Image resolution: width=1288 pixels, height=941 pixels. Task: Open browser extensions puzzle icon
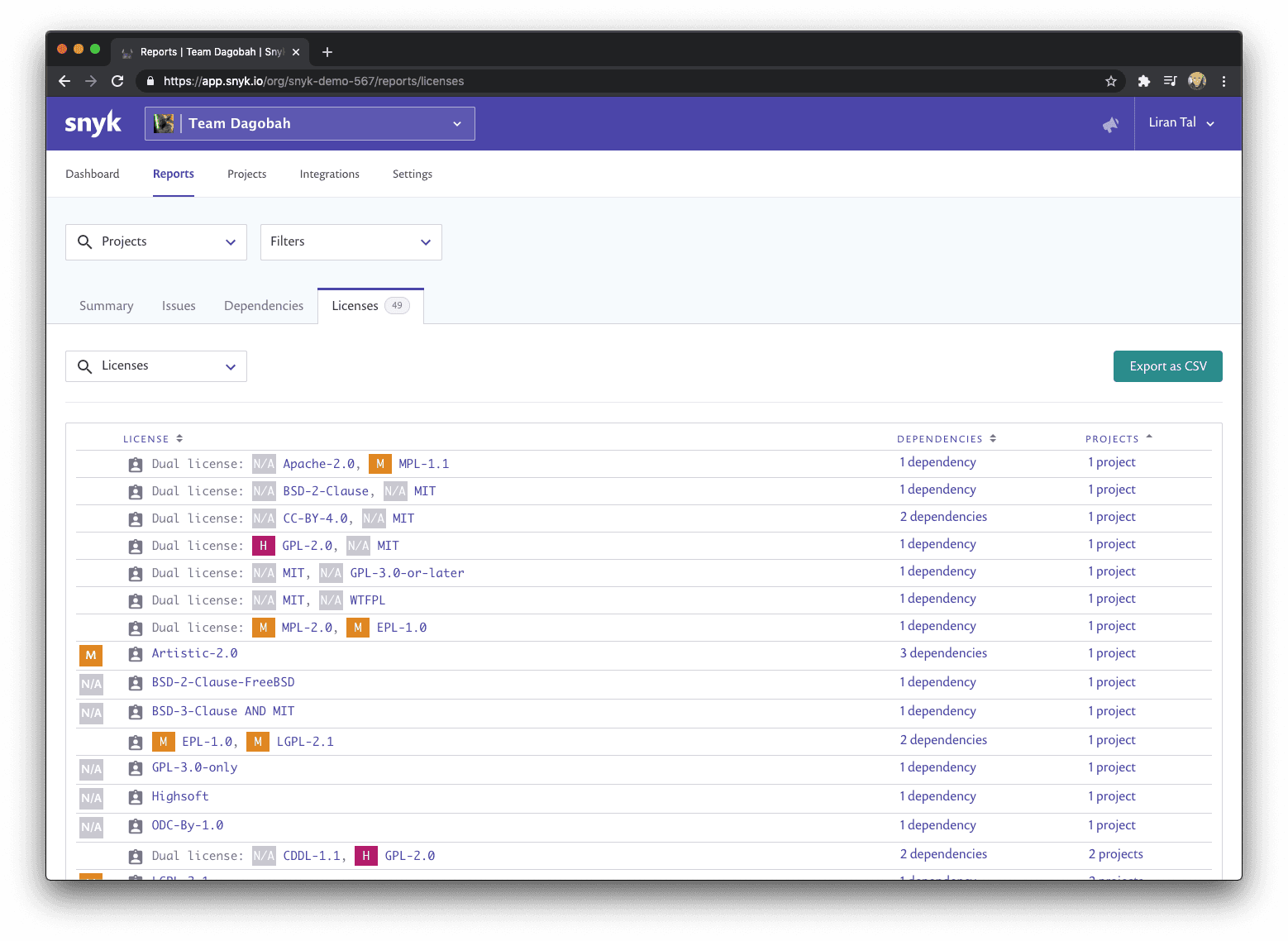click(x=1143, y=81)
